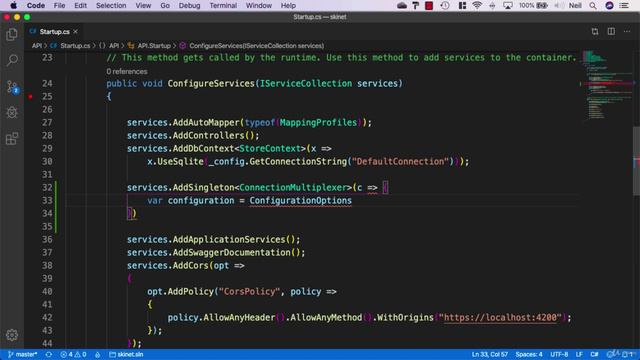Screen dimensions: 640x360
Task: Open the Search view in activity bar
Action: coord(12,60)
